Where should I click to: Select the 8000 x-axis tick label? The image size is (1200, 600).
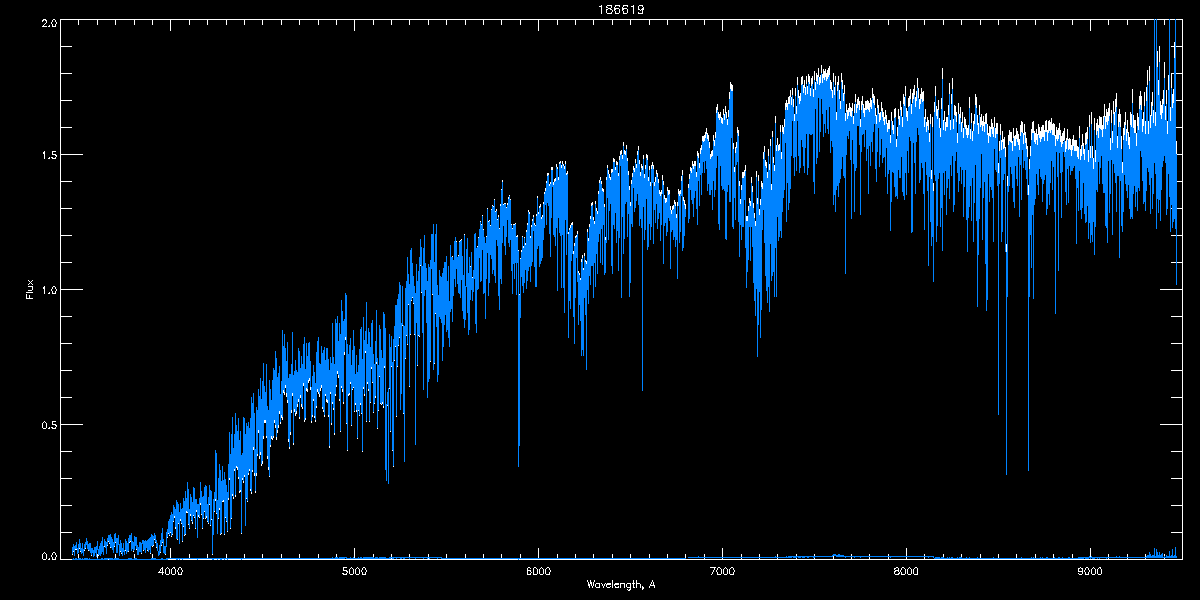coord(906,571)
